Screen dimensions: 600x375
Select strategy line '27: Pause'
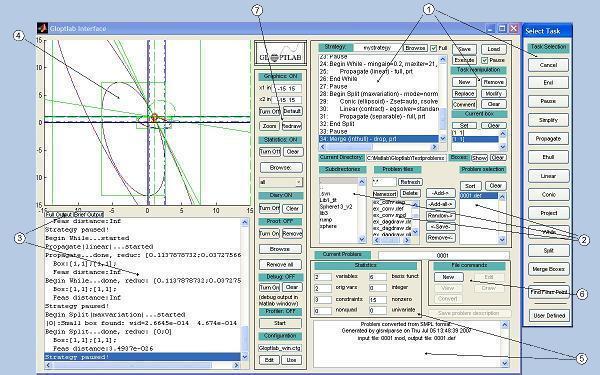tap(378, 86)
